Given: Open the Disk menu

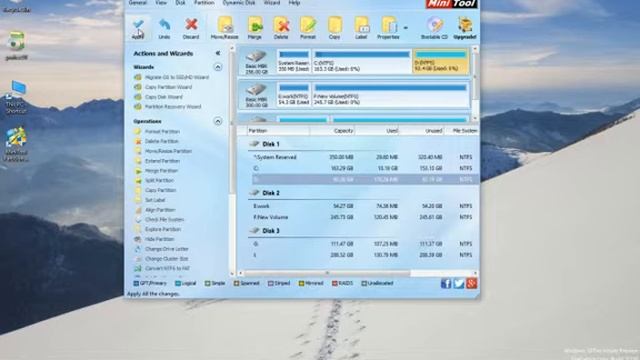Looking at the screenshot, I should [x=180, y=3].
